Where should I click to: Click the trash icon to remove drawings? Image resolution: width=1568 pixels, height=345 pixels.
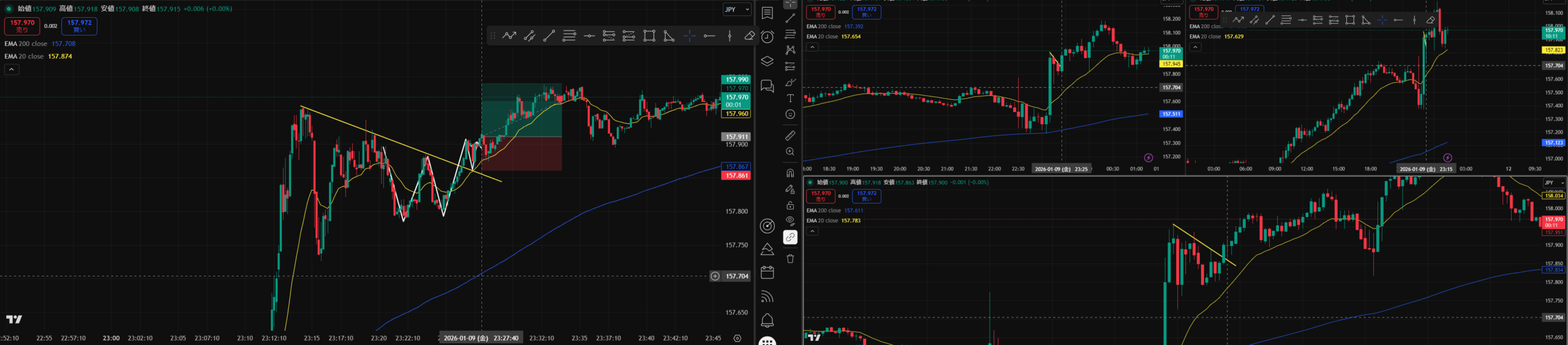click(x=790, y=259)
